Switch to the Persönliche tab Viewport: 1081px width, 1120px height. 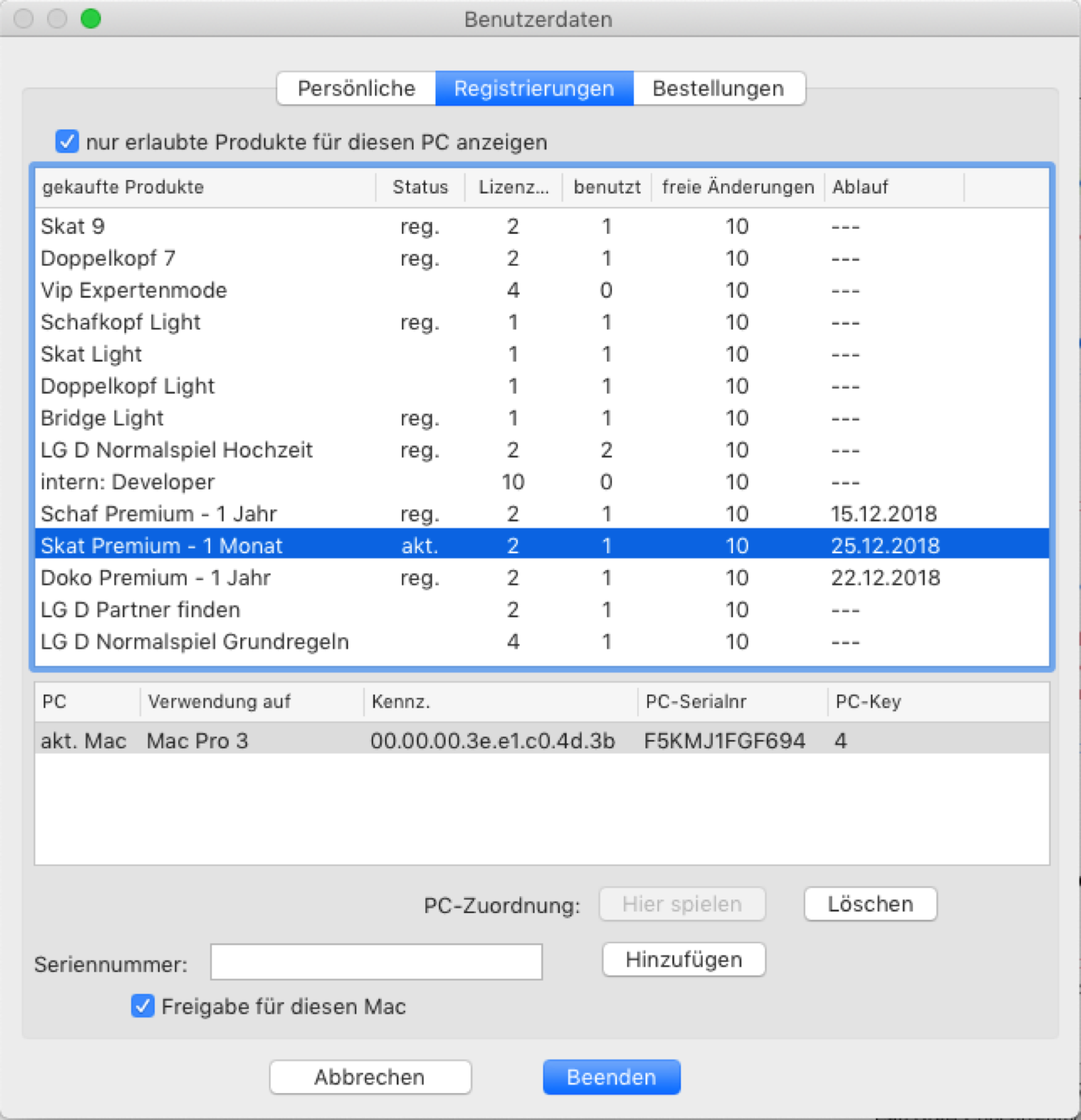point(356,89)
